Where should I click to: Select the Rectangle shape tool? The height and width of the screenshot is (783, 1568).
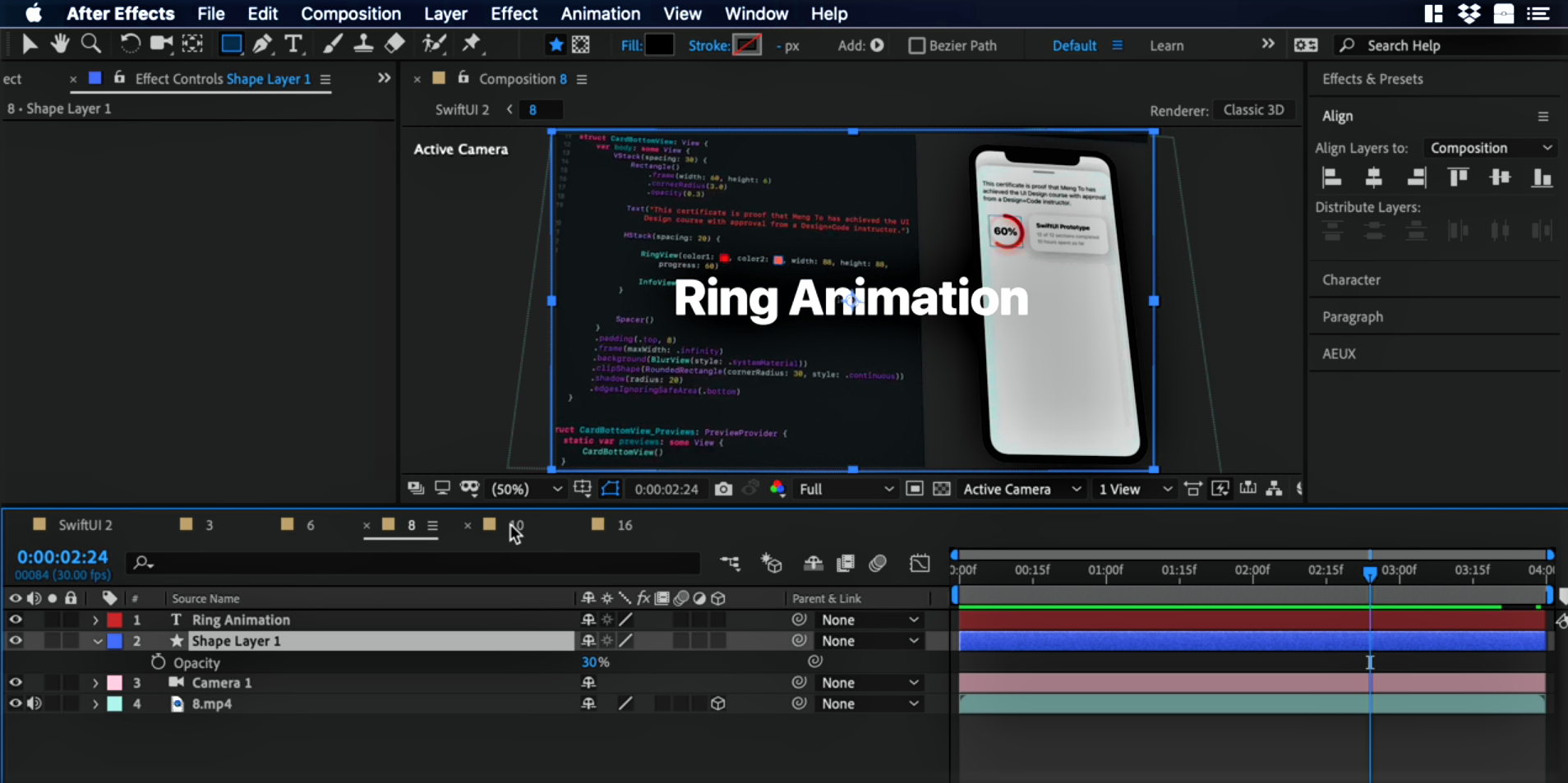(232, 44)
